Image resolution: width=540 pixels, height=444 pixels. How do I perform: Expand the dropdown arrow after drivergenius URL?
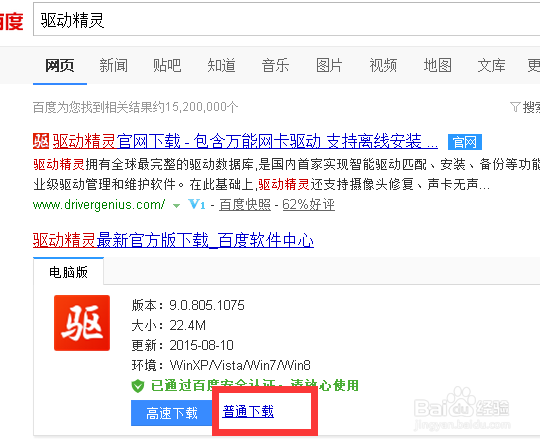pyautogui.click(x=176, y=206)
